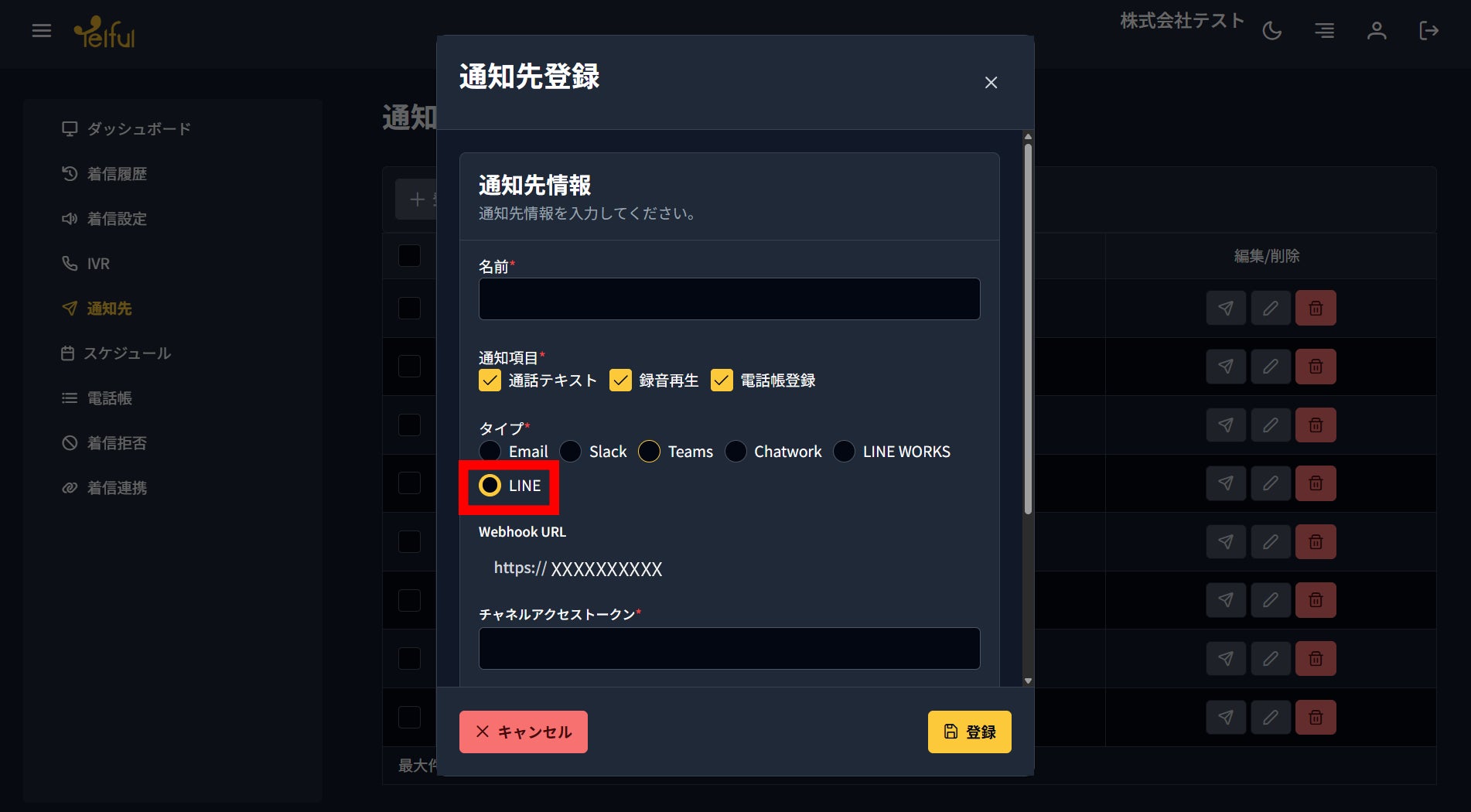Click the yellow 登録 button

tap(970, 732)
